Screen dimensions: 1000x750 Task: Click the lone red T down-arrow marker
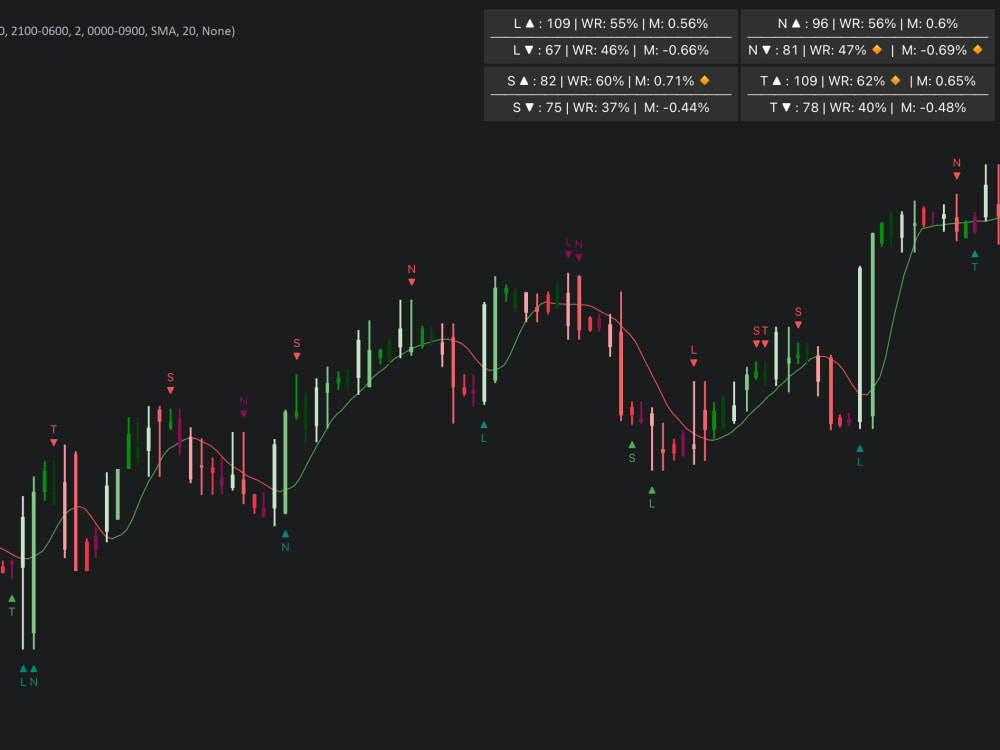point(54,436)
